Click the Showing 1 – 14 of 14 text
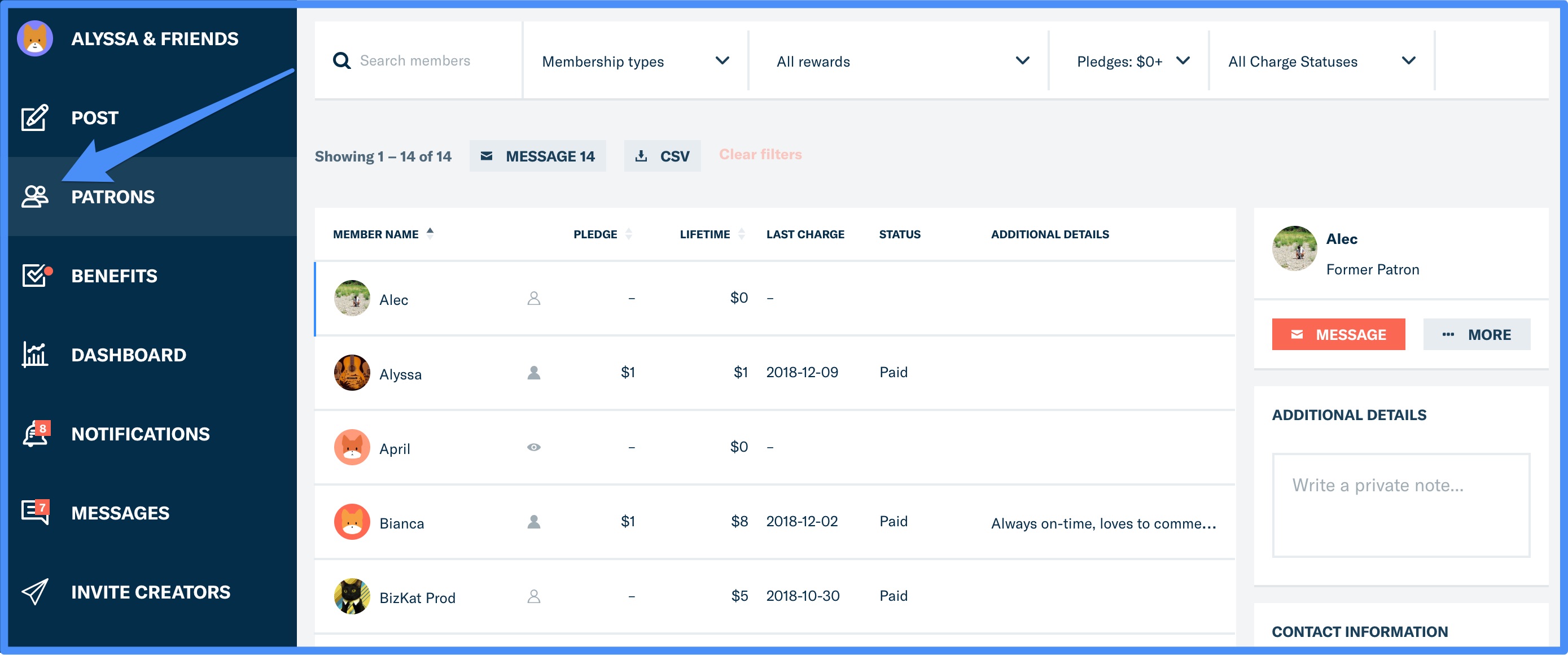 [383, 156]
